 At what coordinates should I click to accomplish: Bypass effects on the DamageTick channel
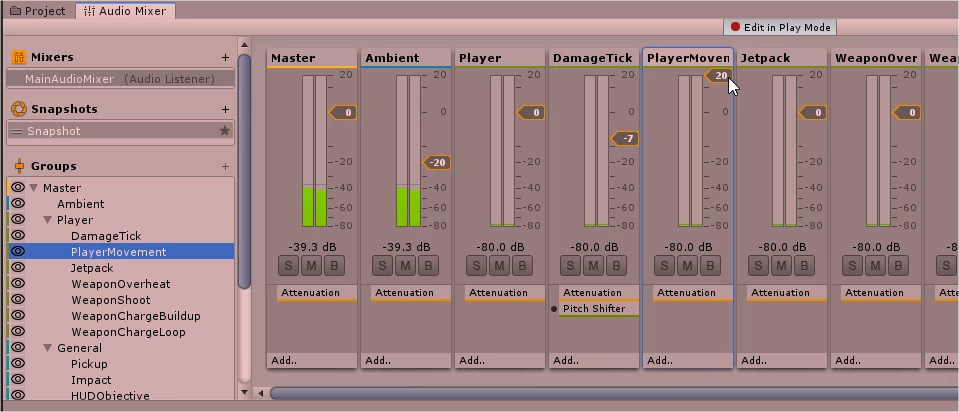click(616, 266)
